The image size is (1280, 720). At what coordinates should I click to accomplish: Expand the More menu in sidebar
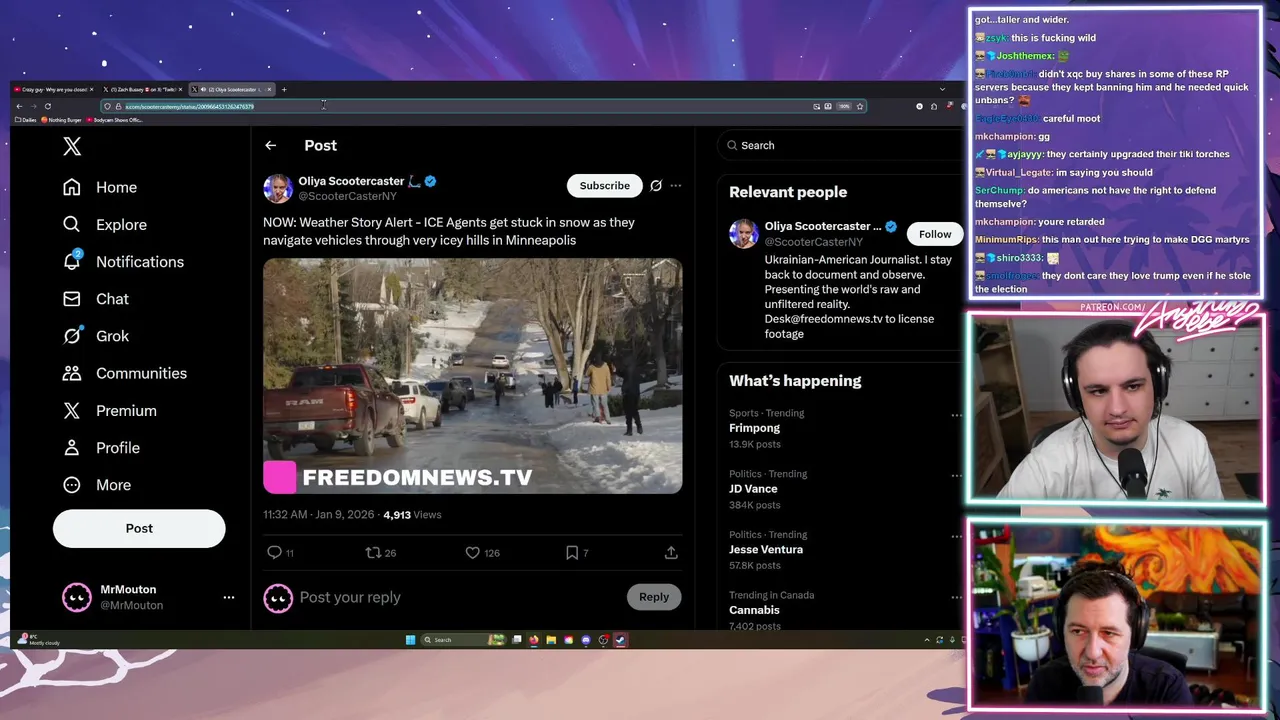(x=98, y=484)
